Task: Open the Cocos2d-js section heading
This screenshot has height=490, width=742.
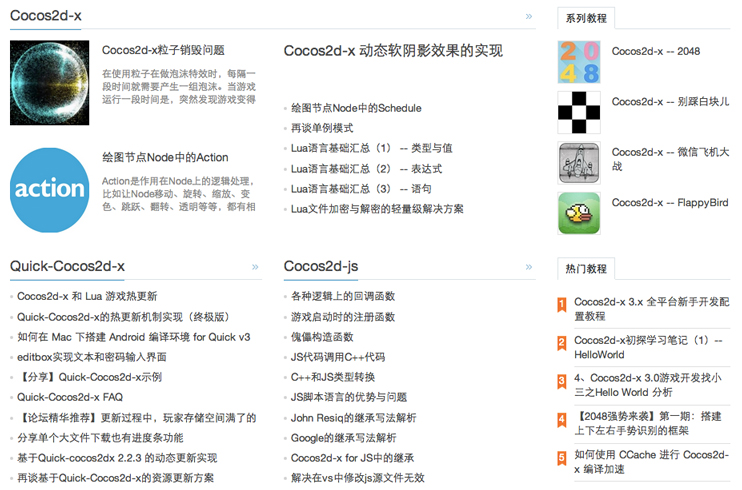Action: point(321,266)
